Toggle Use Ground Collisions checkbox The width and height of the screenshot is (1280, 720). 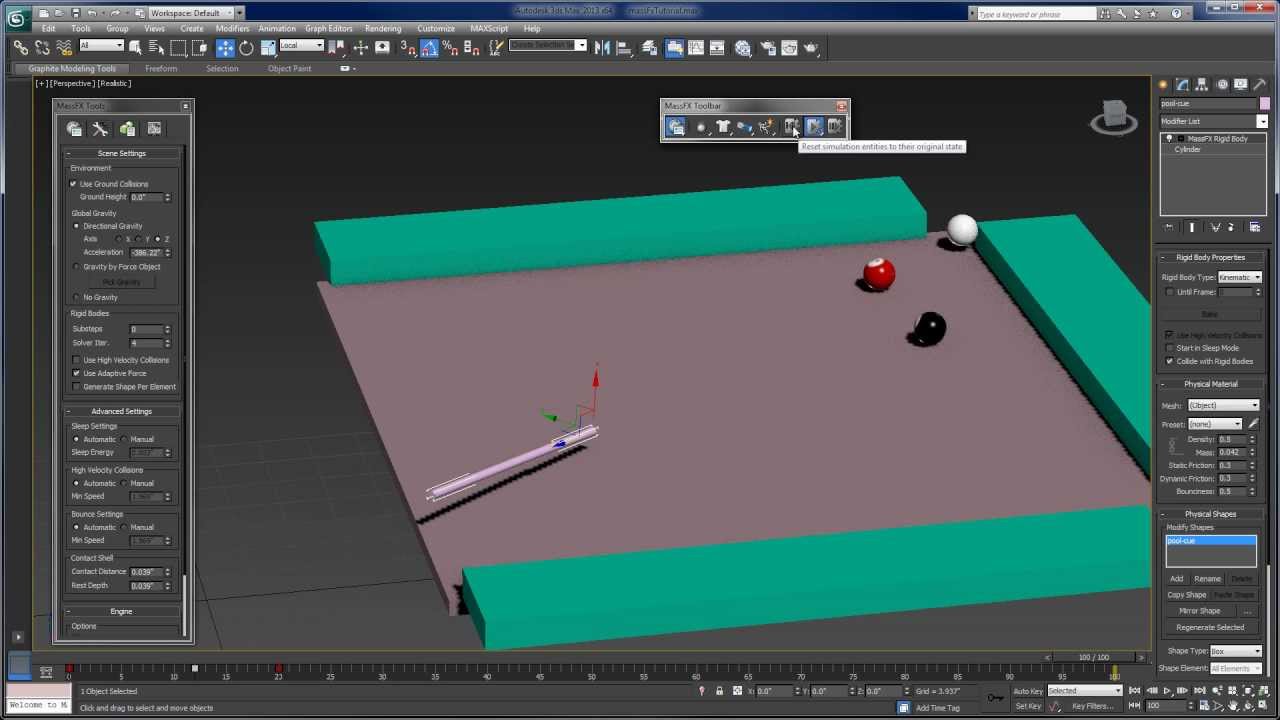coord(73,184)
